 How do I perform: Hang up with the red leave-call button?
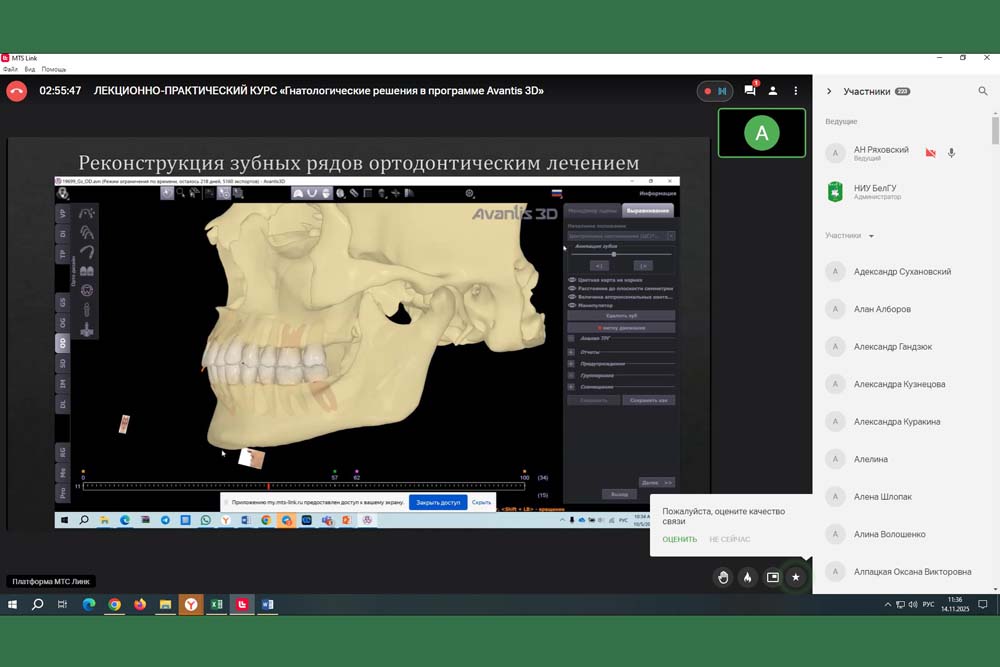pos(16,91)
